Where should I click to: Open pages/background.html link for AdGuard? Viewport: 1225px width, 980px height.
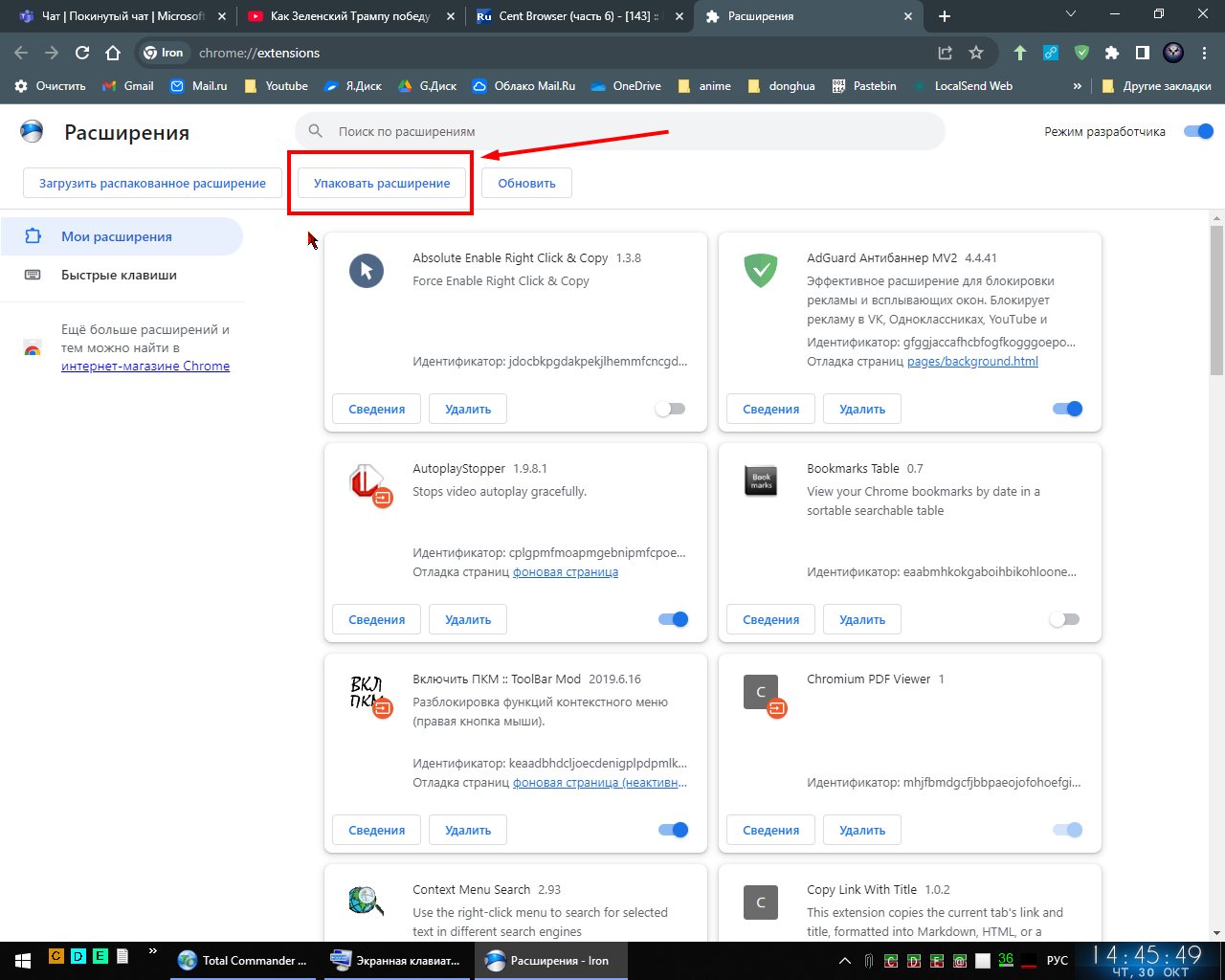tap(972, 361)
